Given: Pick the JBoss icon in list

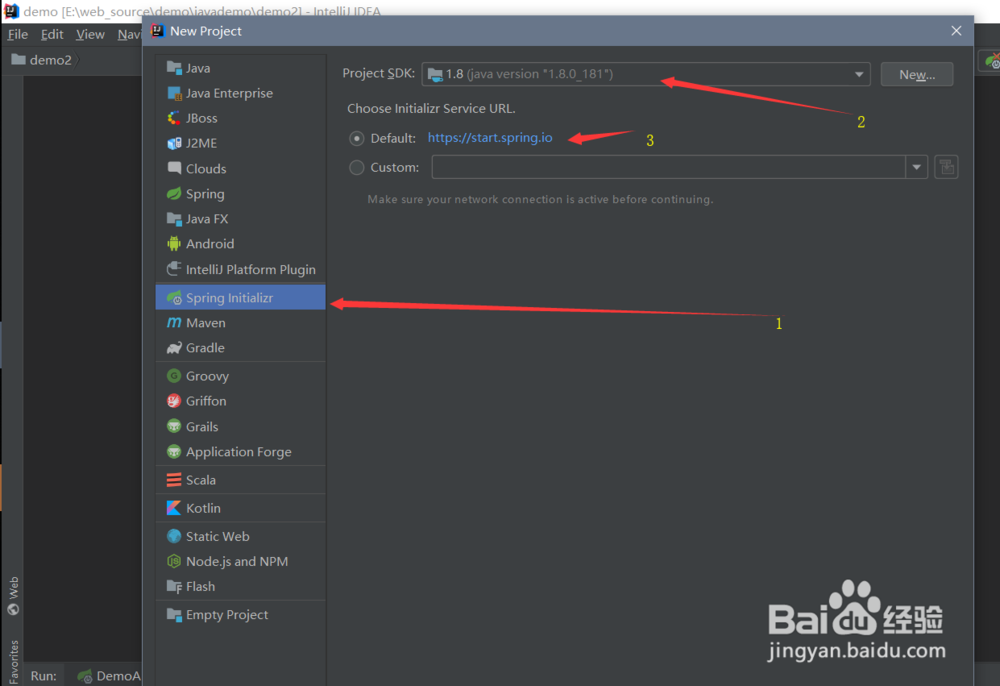Looking at the screenshot, I should pyautogui.click(x=173, y=118).
